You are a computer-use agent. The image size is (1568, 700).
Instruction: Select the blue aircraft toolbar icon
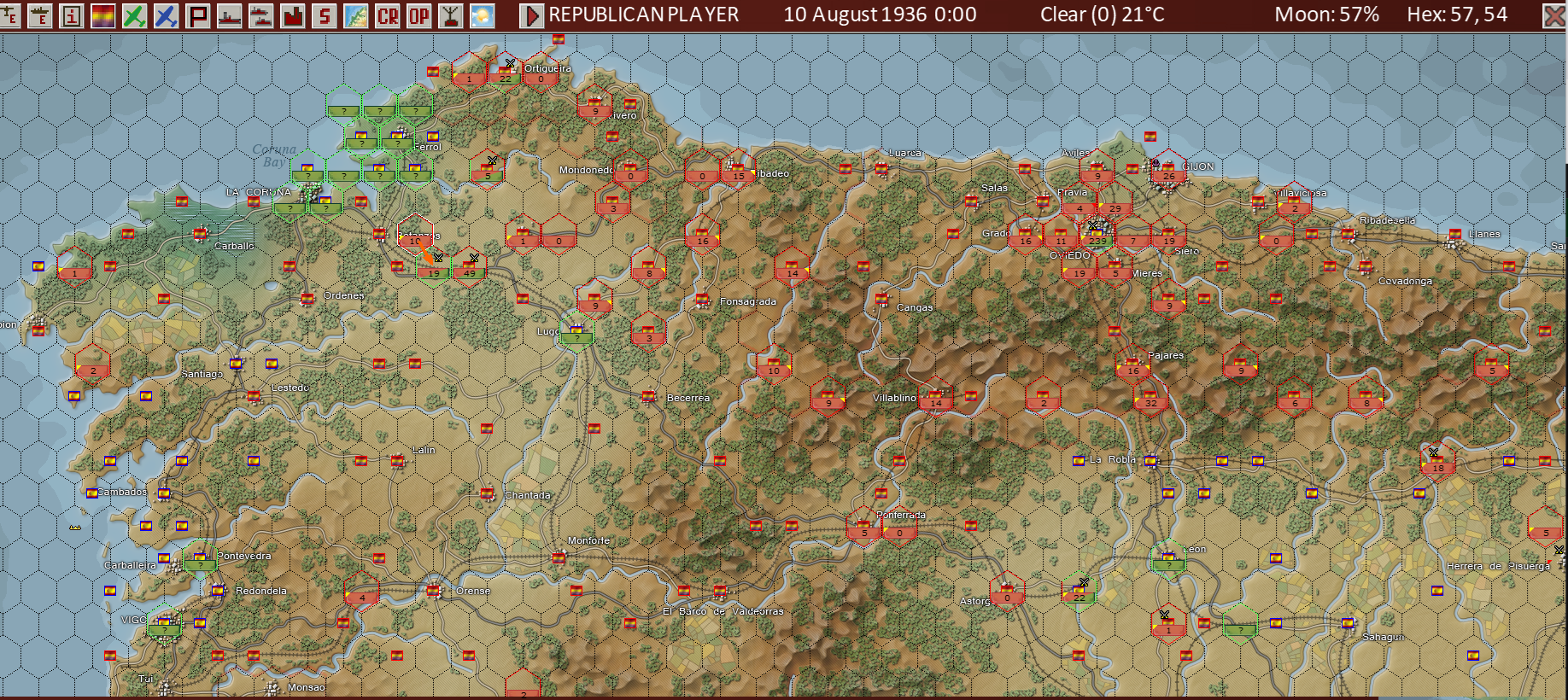[x=167, y=15]
